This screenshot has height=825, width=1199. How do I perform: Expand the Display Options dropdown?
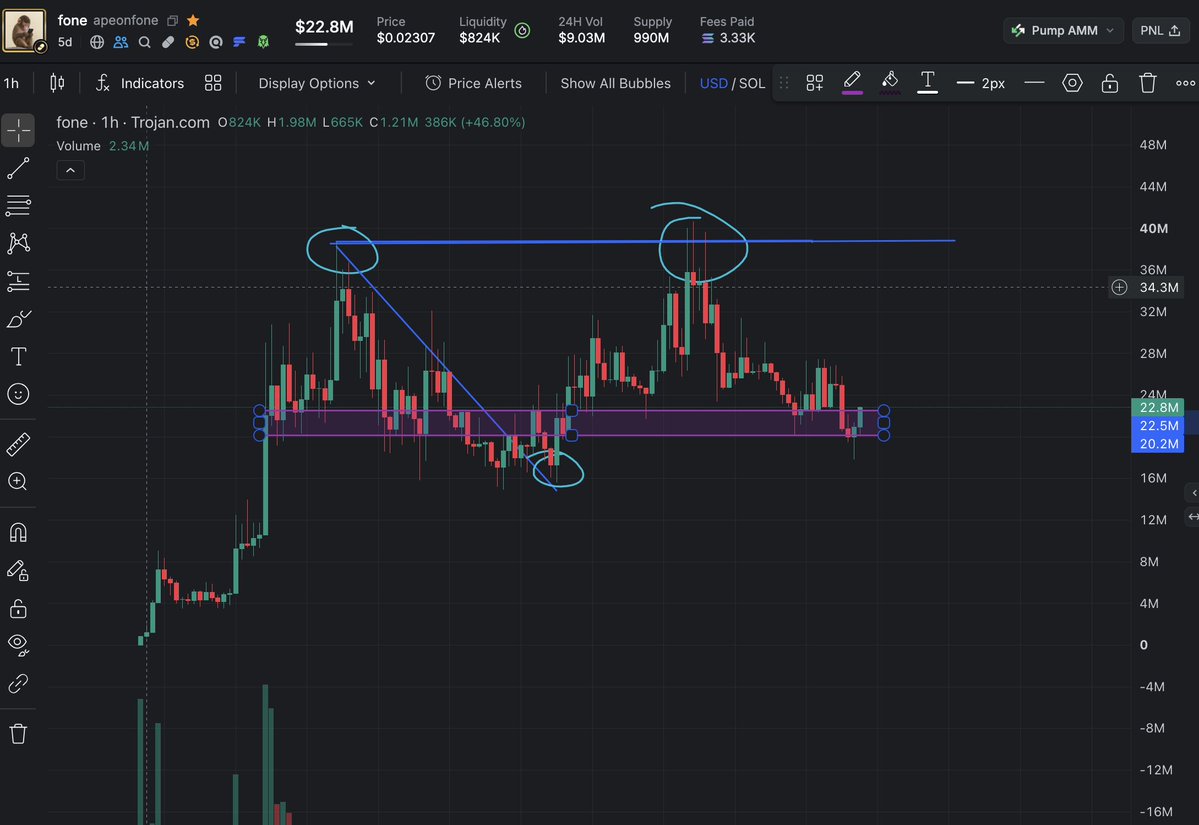pos(317,83)
